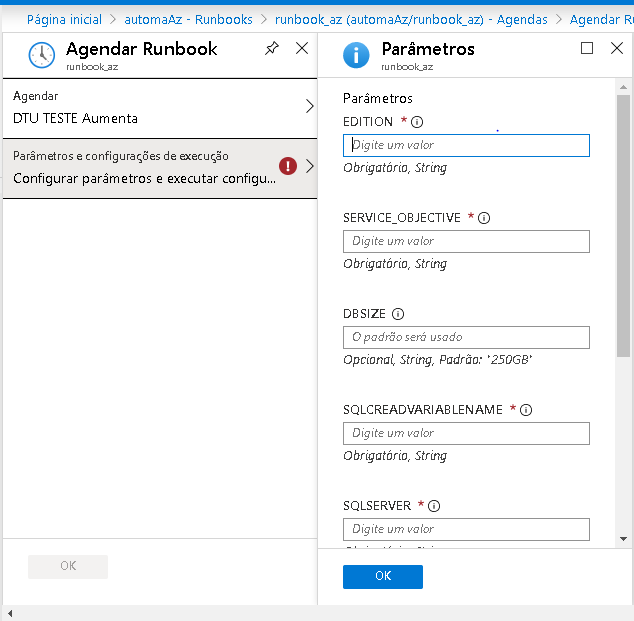This screenshot has height=621, width=634.
Task: Click the Parâmetros vertical scrollbar down arrow
Action: pyautogui.click(x=623, y=538)
